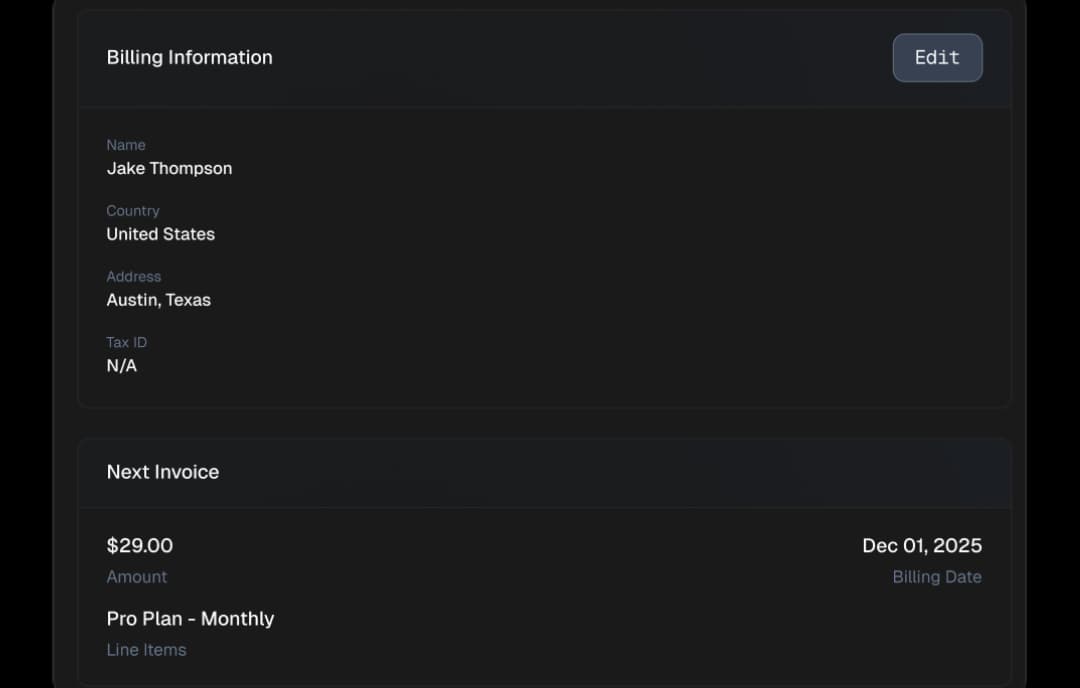Select the Country field label
The height and width of the screenshot is (688, 1080).
coord(133,211)
